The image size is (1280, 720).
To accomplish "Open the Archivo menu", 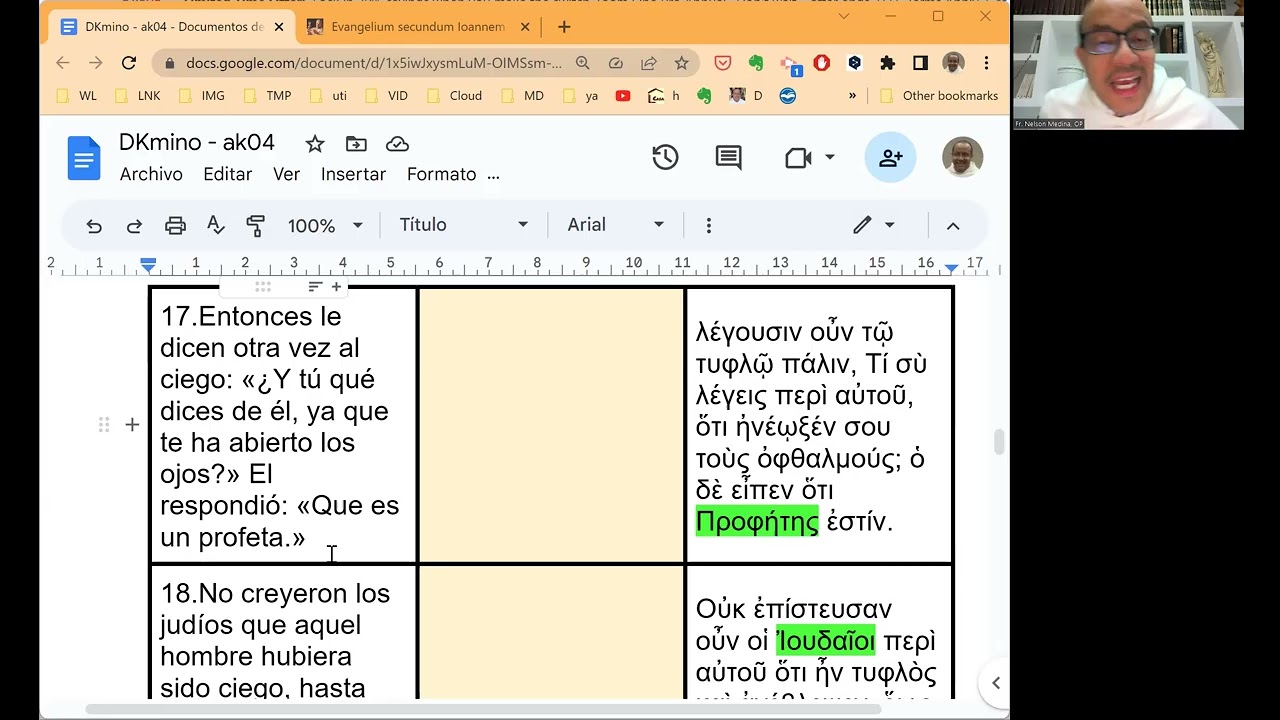I will 151,174.
